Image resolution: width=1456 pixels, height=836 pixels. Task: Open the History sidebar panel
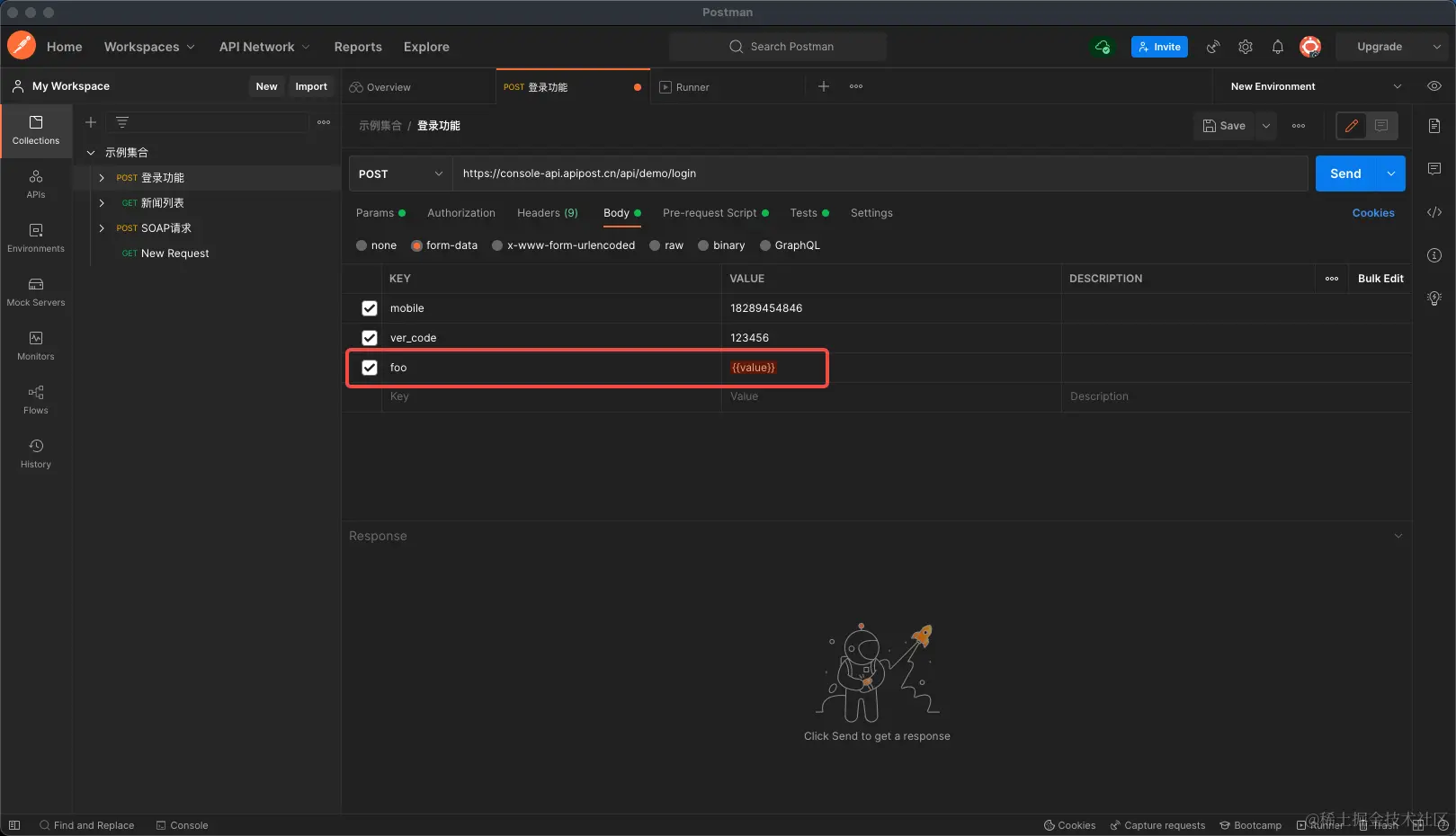(36, 454)
